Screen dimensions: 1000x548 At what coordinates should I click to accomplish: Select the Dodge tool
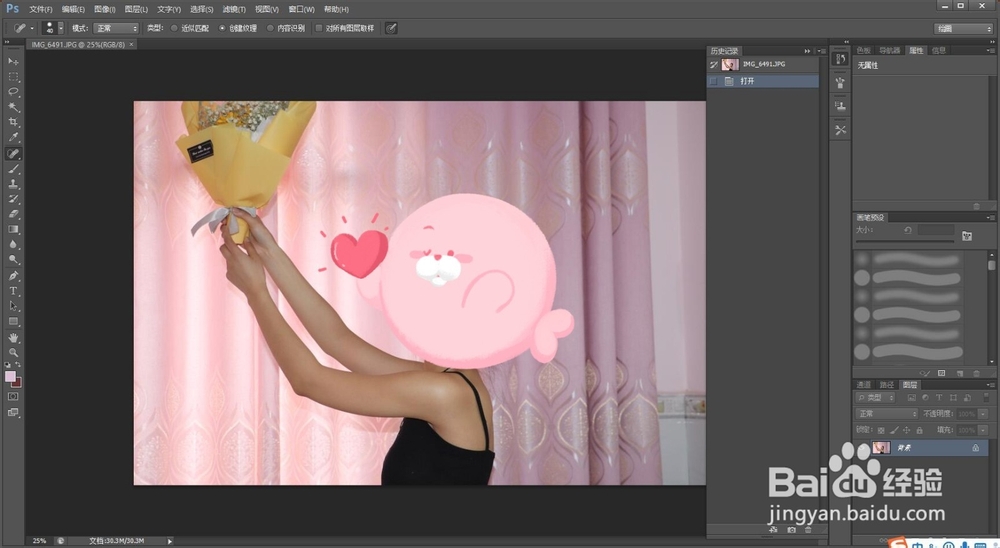tap(13, 260)
